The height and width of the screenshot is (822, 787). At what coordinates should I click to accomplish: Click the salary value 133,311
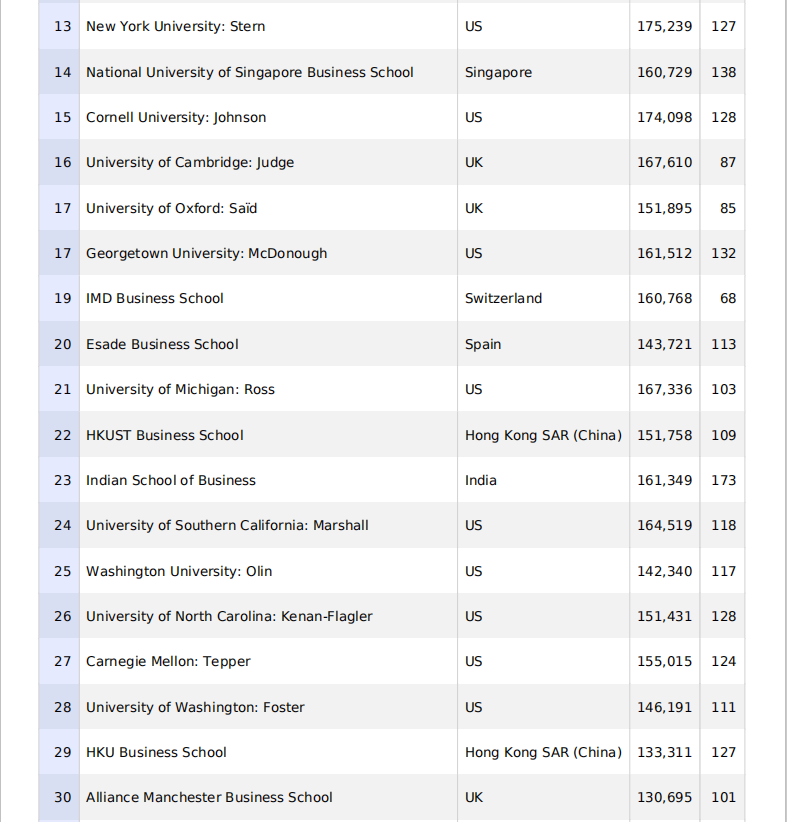click(x=664, y=753)
